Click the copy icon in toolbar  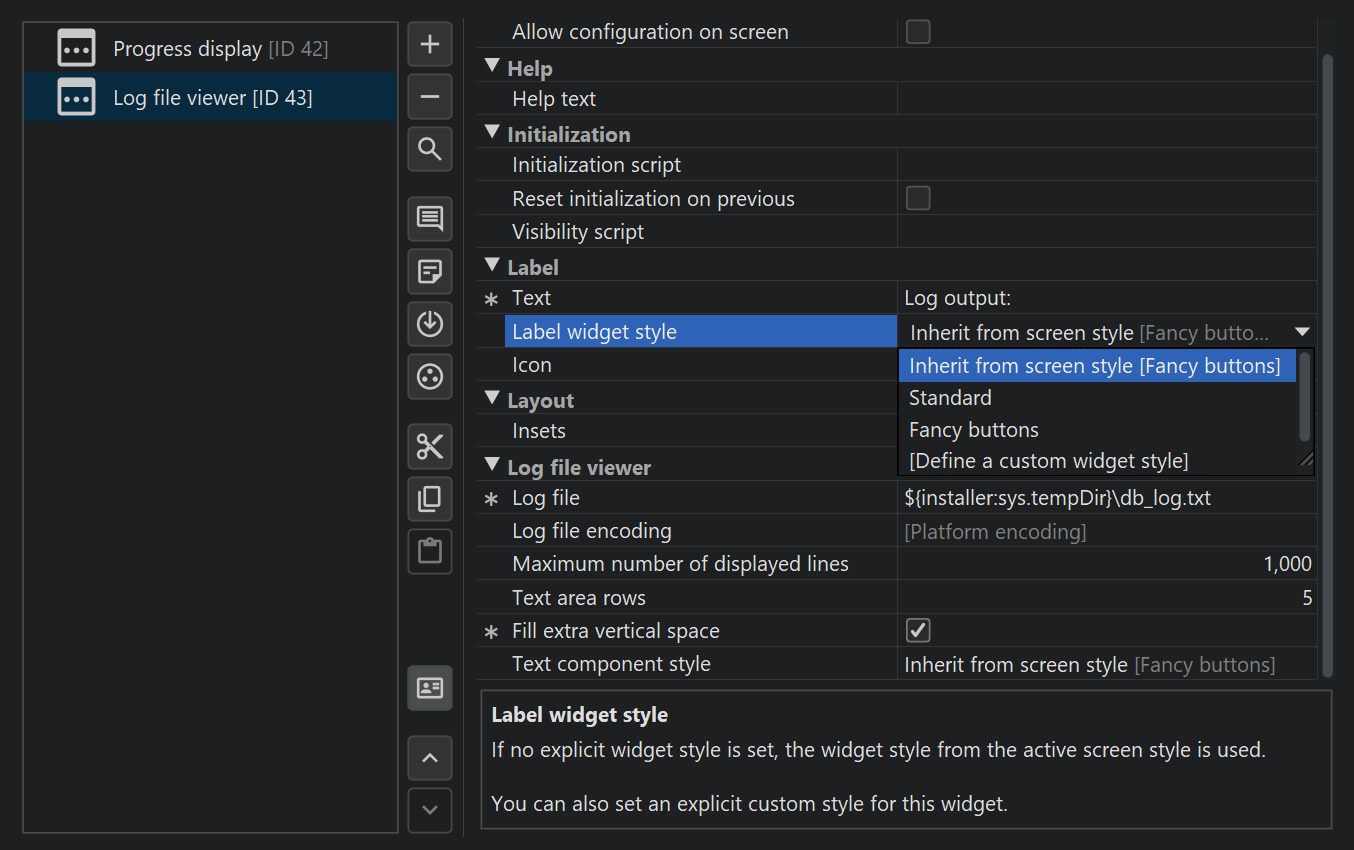430,499
